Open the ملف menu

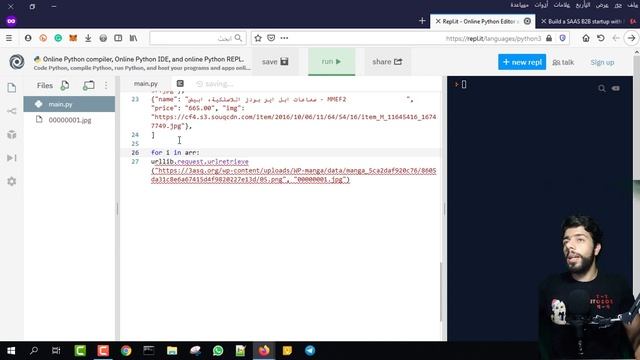coord(632,5)
